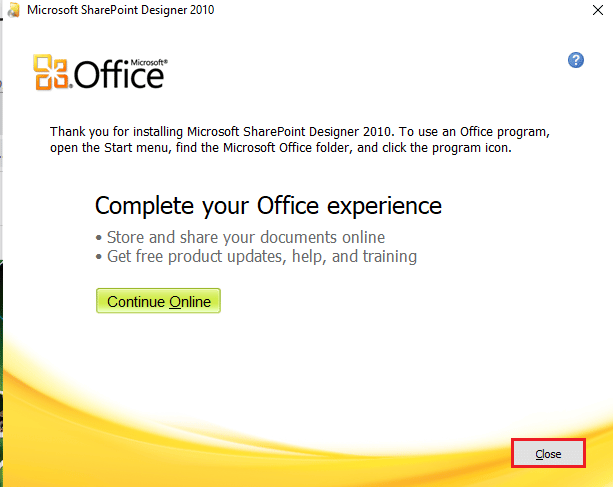Click the Office wordmark text in logo

118,76
